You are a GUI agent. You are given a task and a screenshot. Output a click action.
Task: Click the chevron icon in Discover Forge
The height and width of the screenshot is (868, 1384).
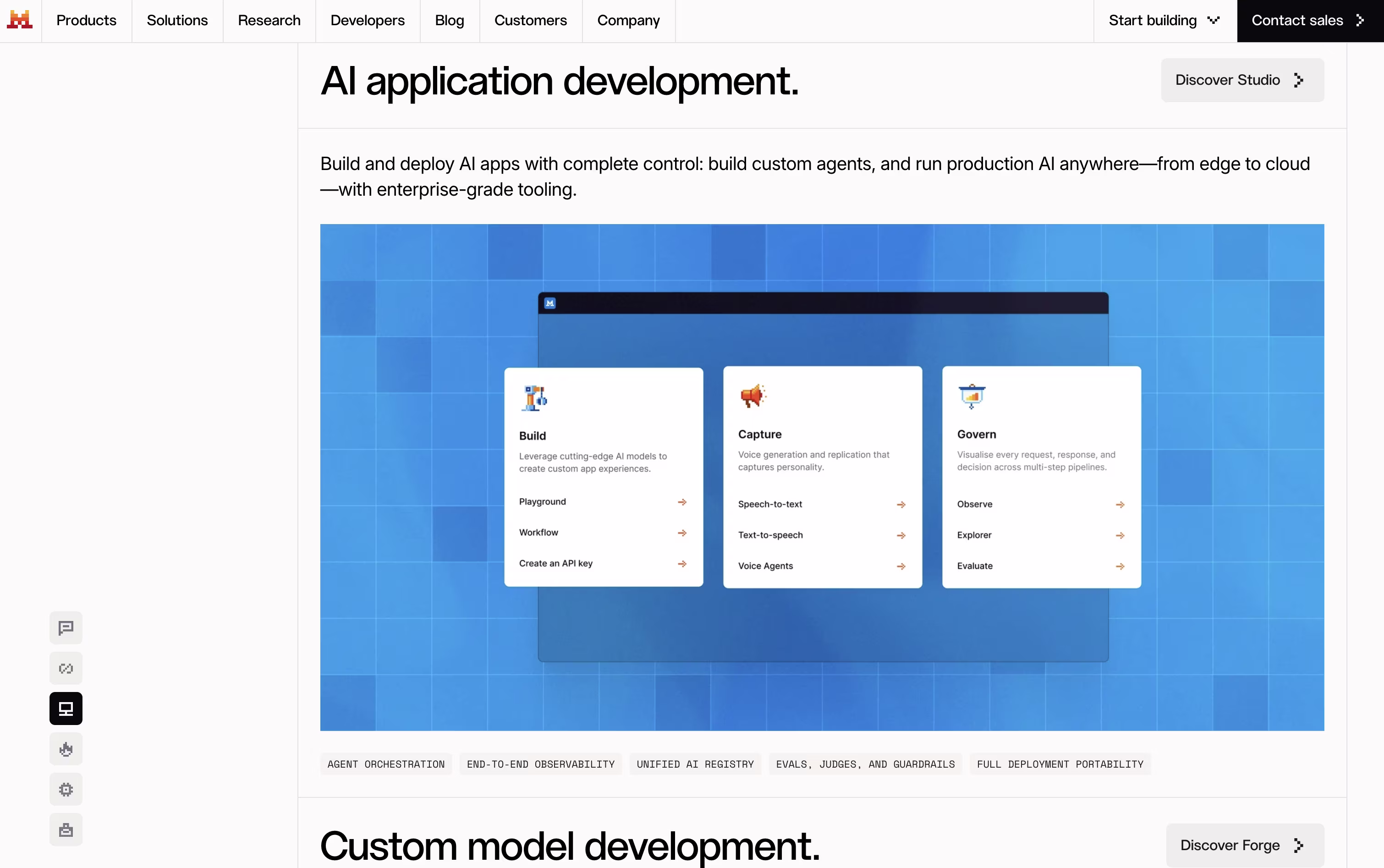[1299, 846]
